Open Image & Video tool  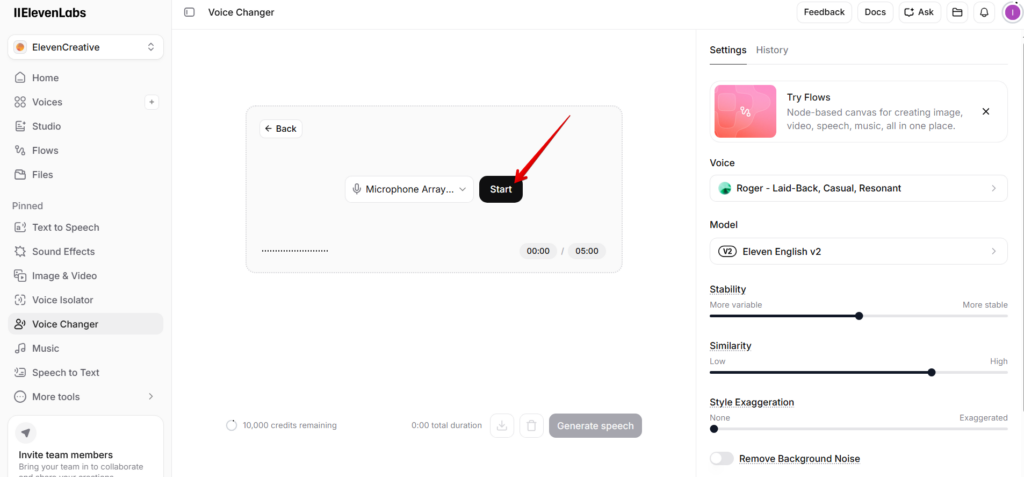(x=86, y=276)
